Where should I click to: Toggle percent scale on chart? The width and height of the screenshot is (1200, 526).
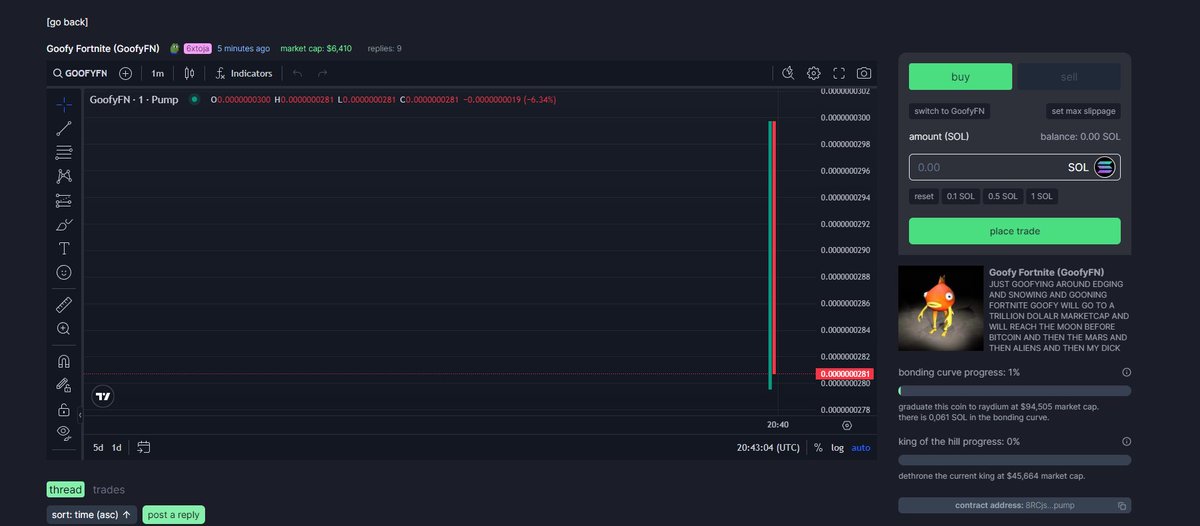tap(818, 447)
